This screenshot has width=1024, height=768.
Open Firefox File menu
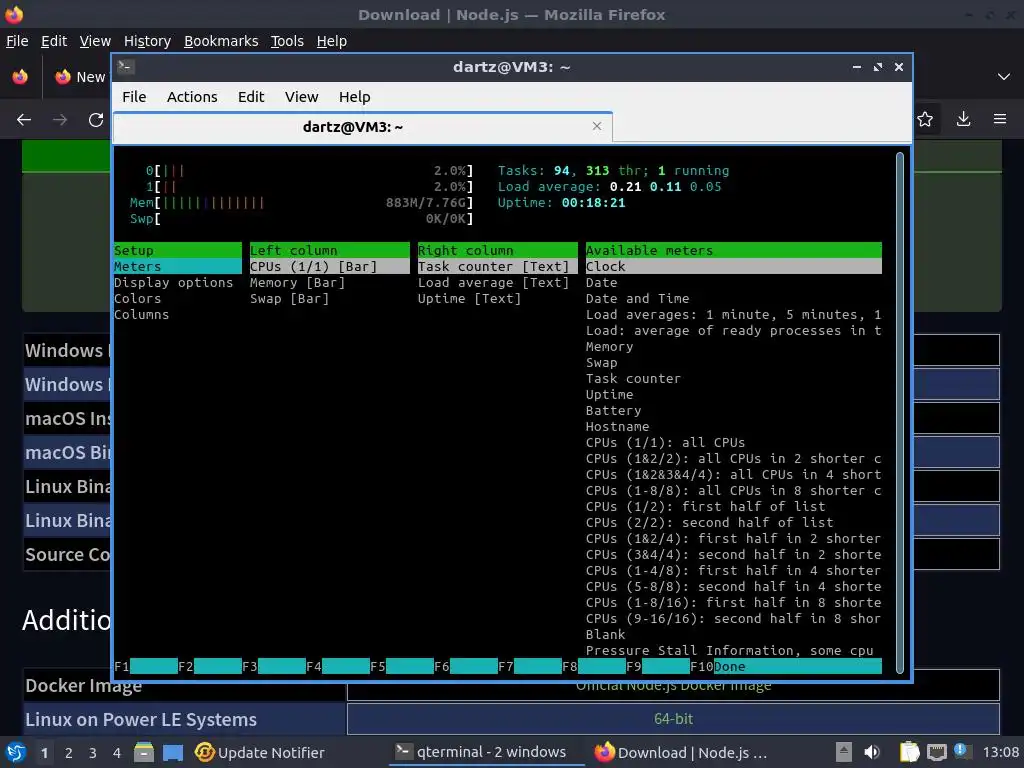pyautogui.click(x=17, y=41)
